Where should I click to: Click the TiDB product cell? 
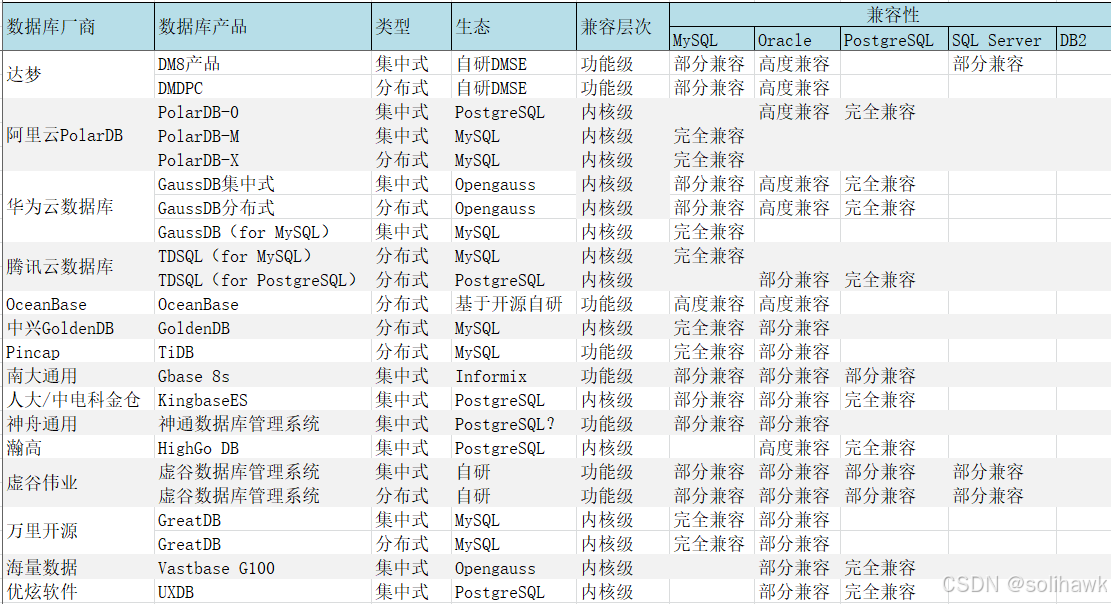(x=262, y=352)
